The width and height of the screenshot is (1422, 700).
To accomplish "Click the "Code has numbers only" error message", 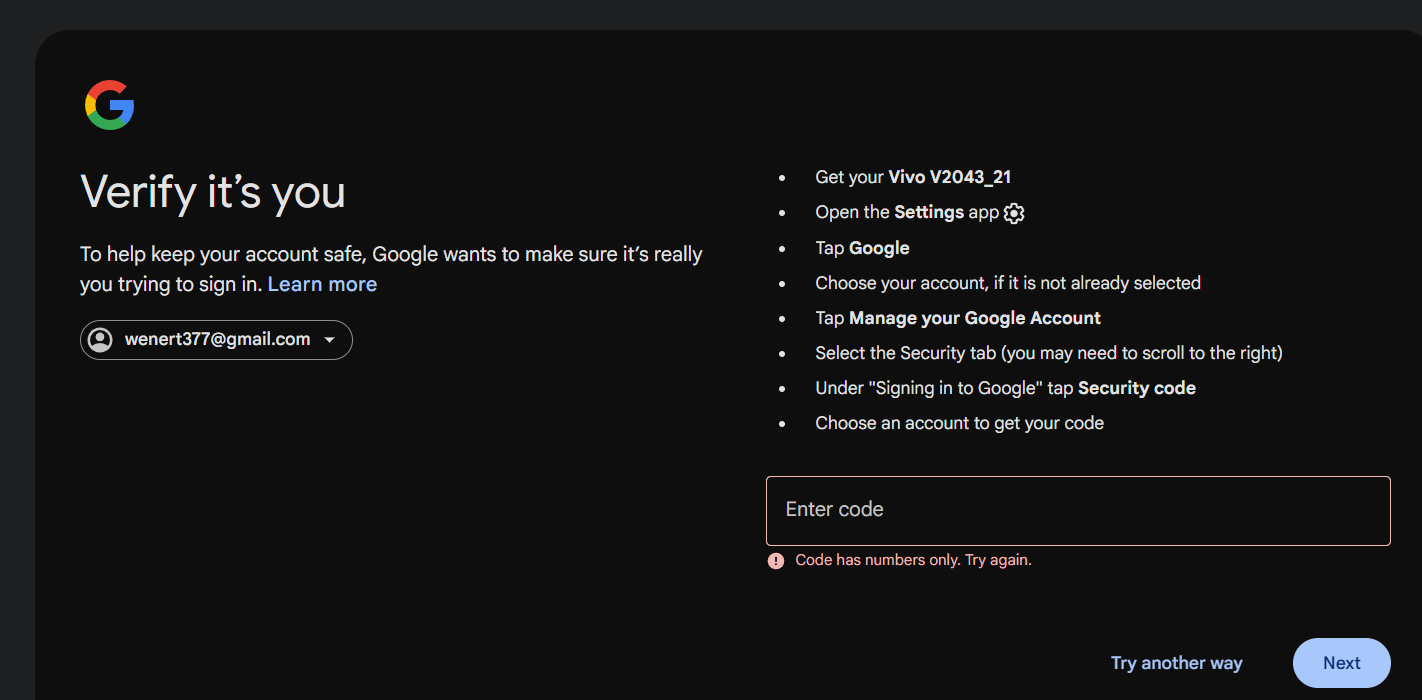I will [x=913, y=560].
